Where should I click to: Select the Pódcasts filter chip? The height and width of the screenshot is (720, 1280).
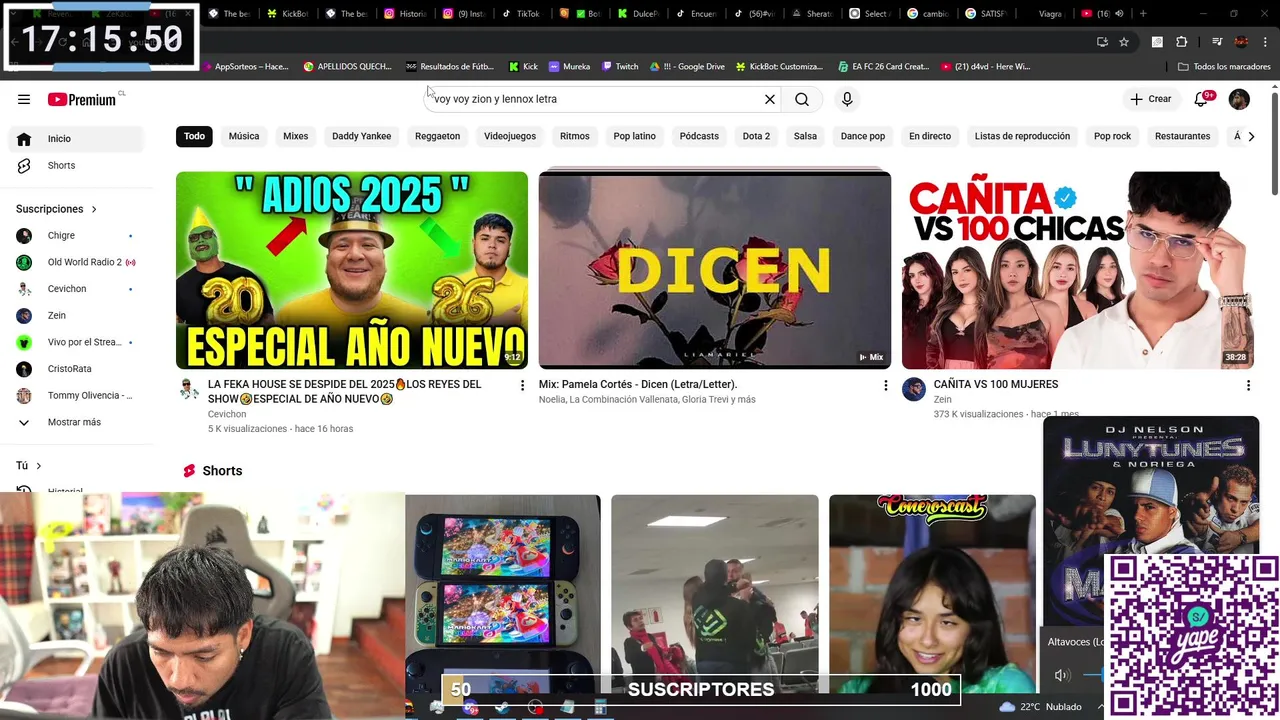click(699, 136)
